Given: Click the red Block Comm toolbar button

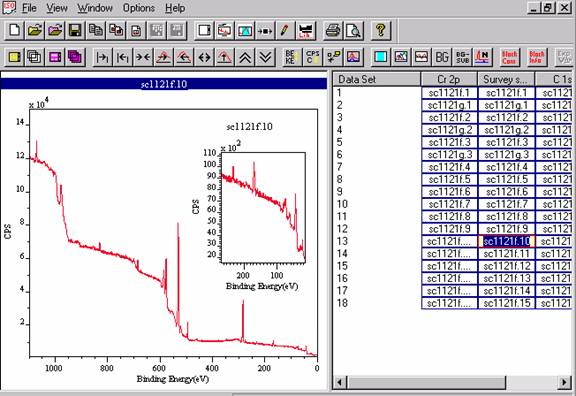Looking at the screenshot, I should [510, 57].
